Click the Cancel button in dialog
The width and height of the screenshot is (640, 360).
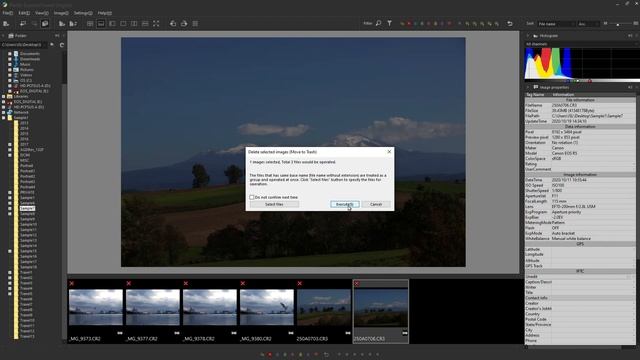pos(376,204)
